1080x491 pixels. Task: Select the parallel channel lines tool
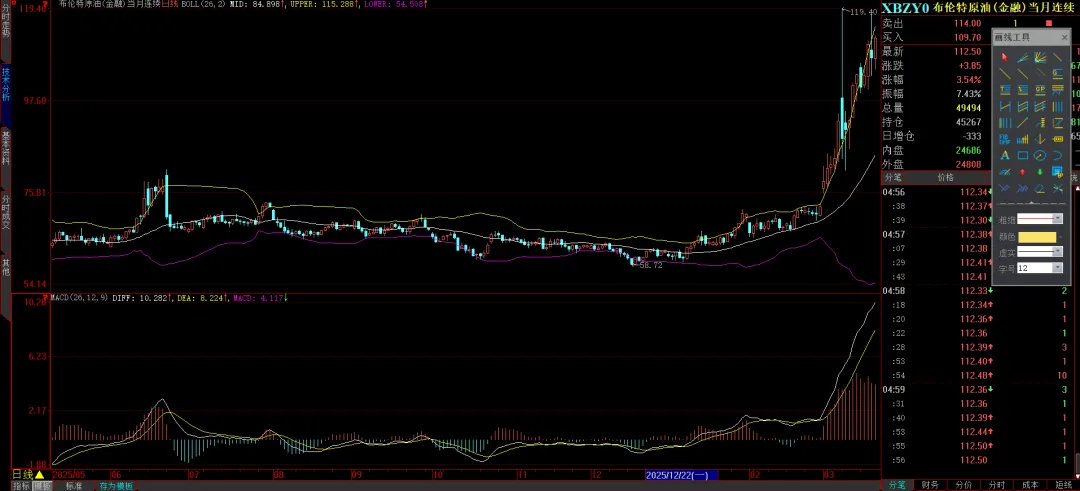tap(1022, 105)
